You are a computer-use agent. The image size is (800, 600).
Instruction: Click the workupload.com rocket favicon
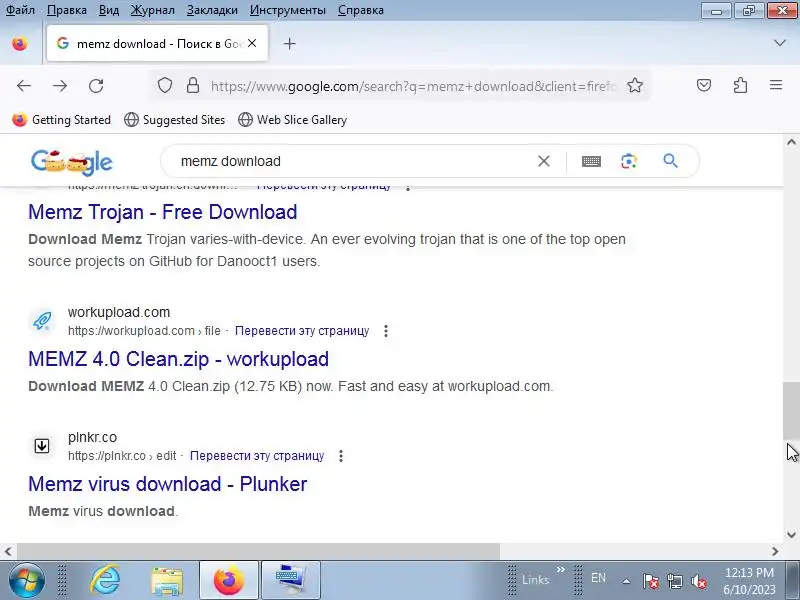(x=42, y=320)
